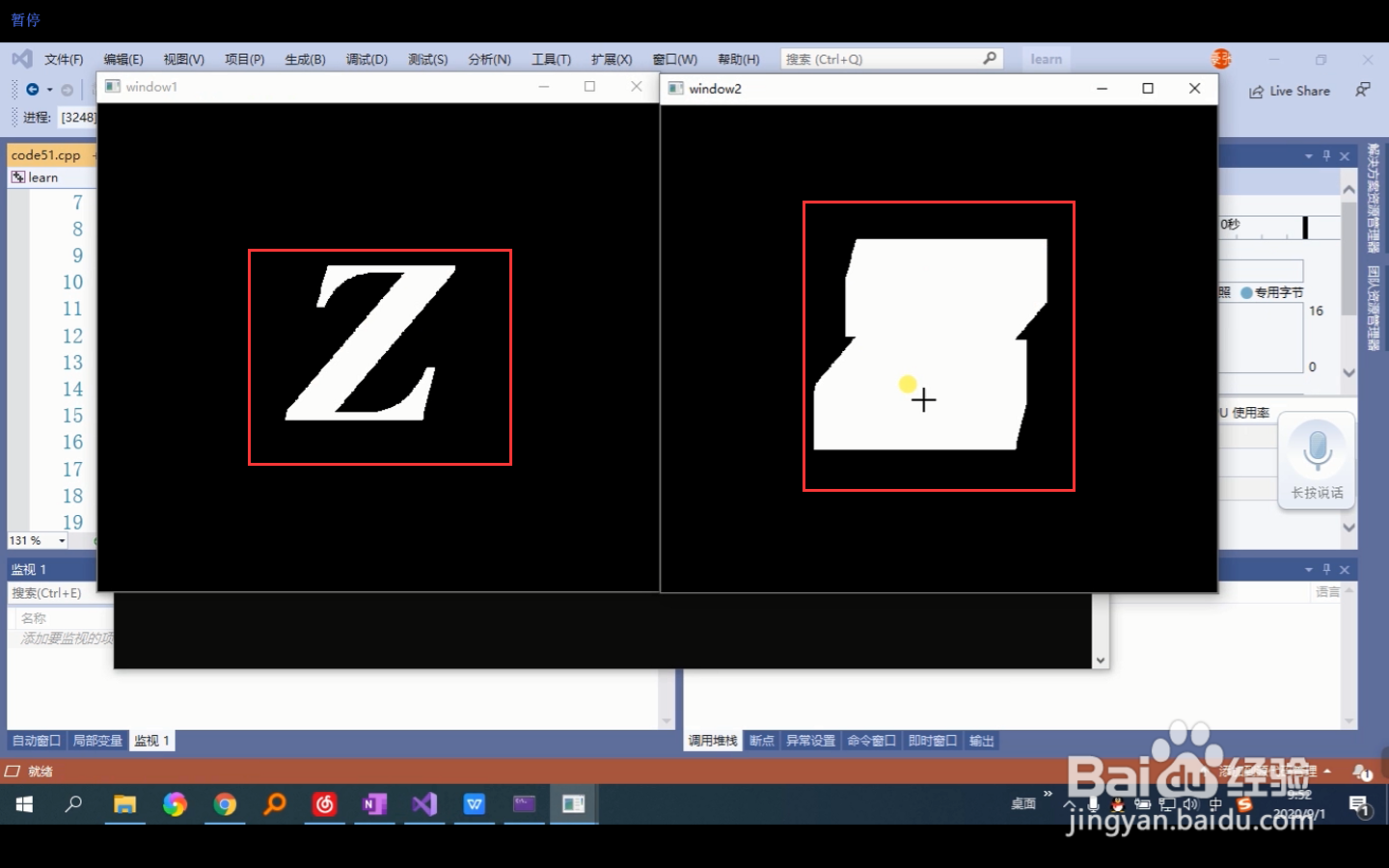
Task: Open the 解决方案资源管理器 side tab
Action: pos(1374,198)
